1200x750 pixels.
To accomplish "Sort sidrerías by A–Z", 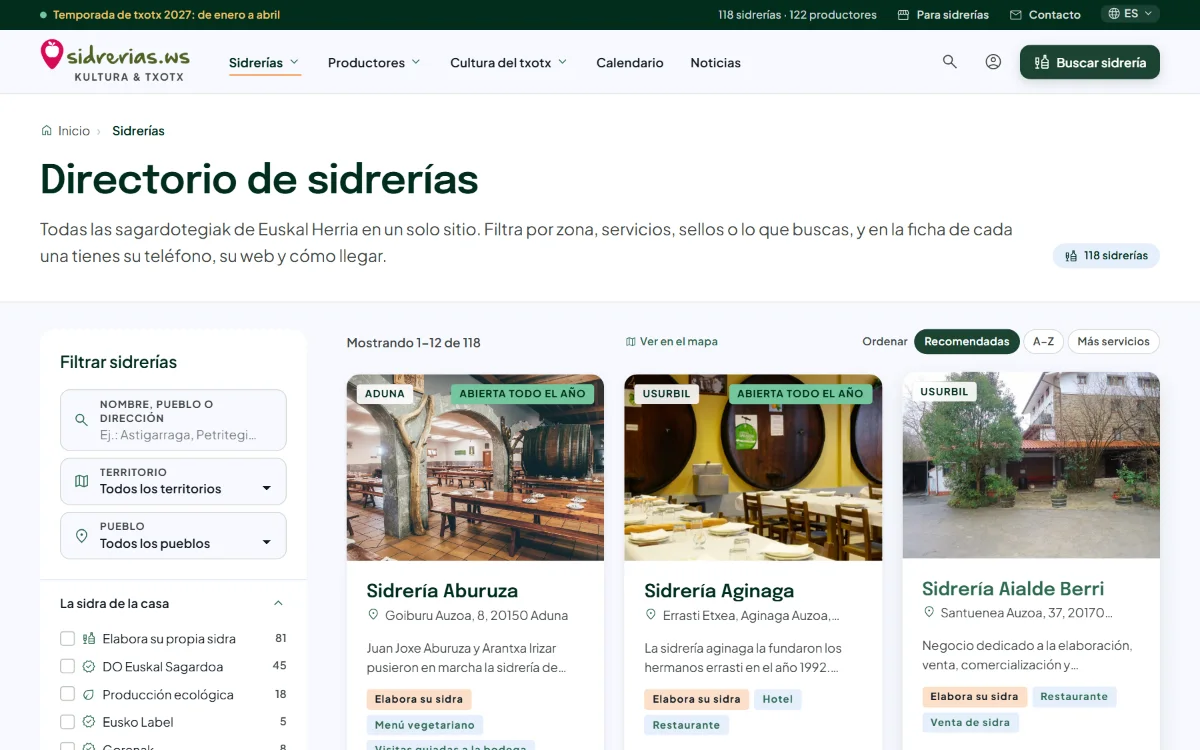I will [1043, 341].
